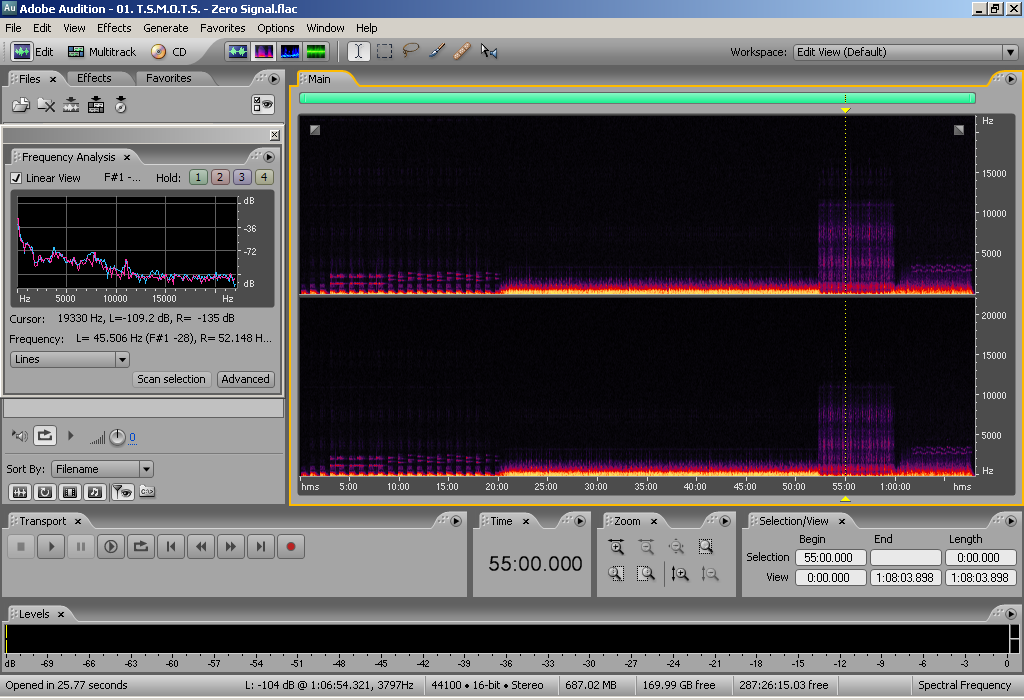Image resolution: width=1024 pixels, height=700 pixels.
Task: Open the Zoom panel options menu
Action: tap(725, 520)
